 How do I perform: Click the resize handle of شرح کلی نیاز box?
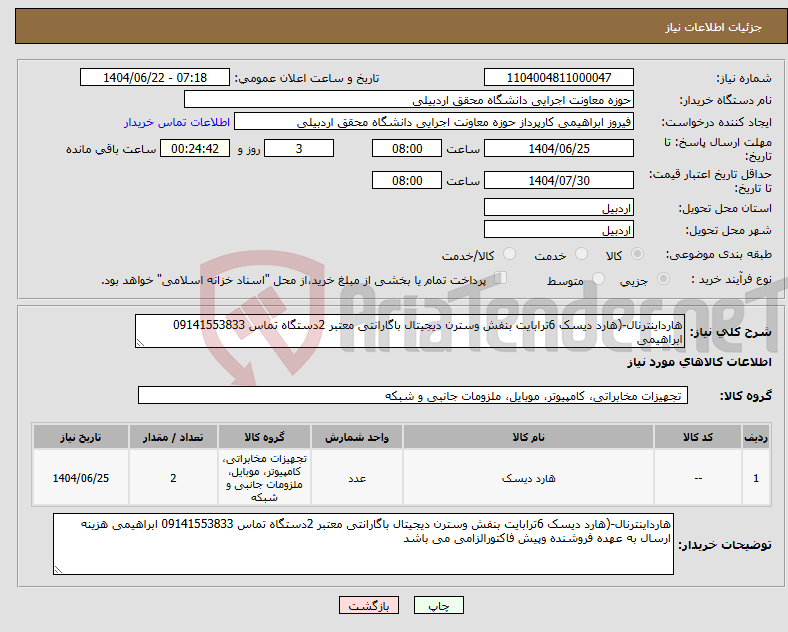(x=140, y=343)
